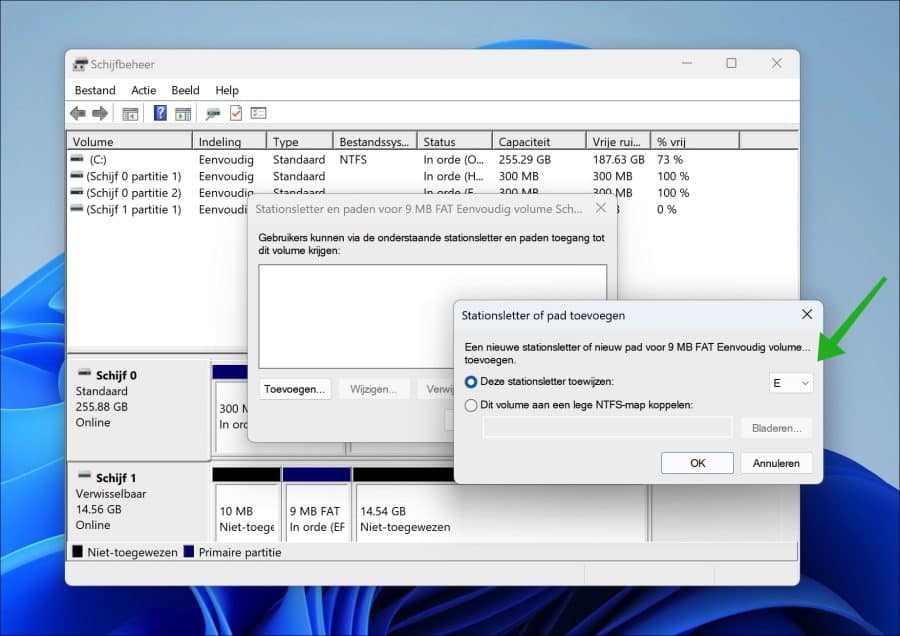Sort by the Vrije rui... column header
Screen dimensions: 900x636
click(618, 141)
